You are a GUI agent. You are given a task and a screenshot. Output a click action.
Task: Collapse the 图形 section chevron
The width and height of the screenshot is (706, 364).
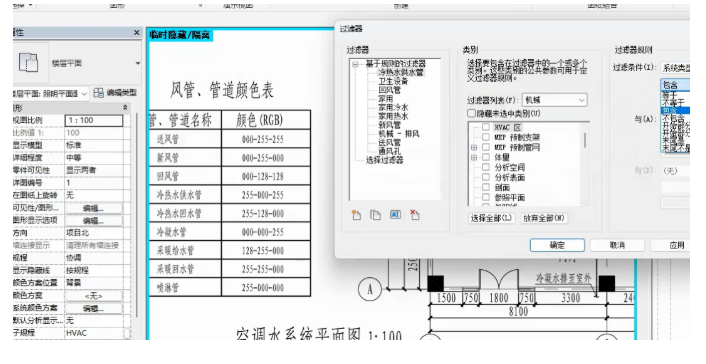tap(125, 108)
